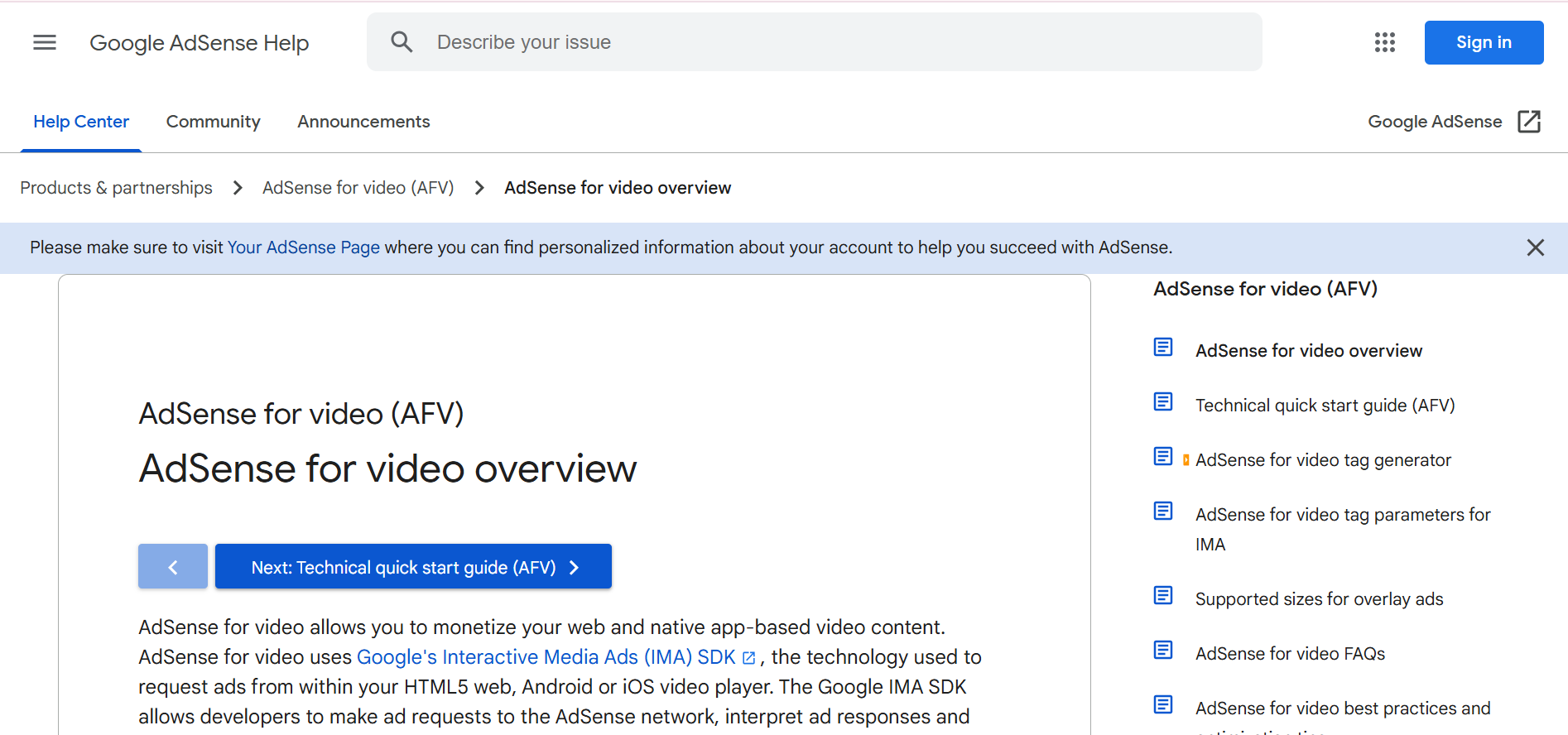Focus the Describe your issue search field

[815, 42]
